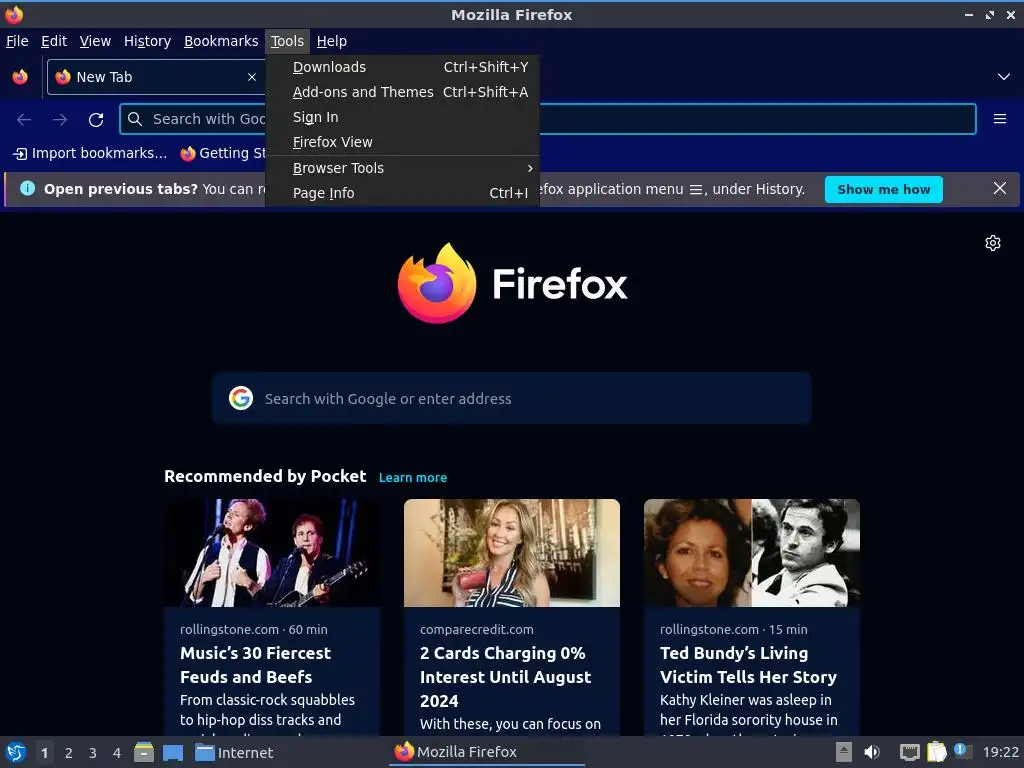Click the Firefox icon in title bar
Image resolution: width=1024 pixels, height=768 pixels.
click(14, 14)
